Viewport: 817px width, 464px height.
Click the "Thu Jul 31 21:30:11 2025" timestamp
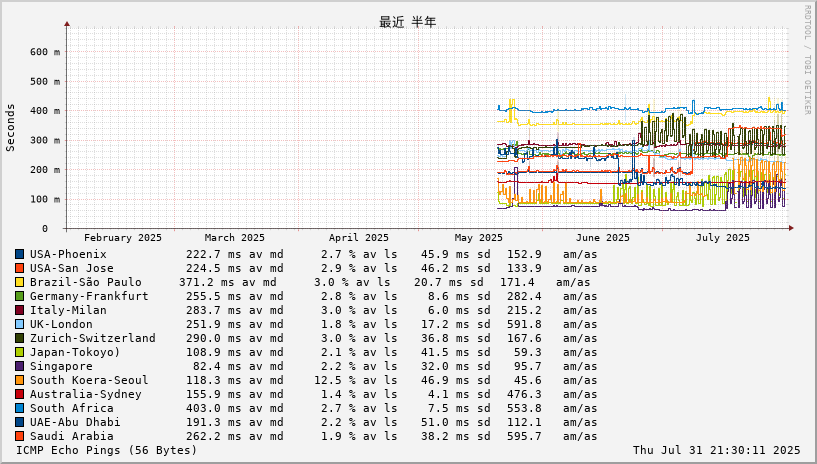click(716, 450)
